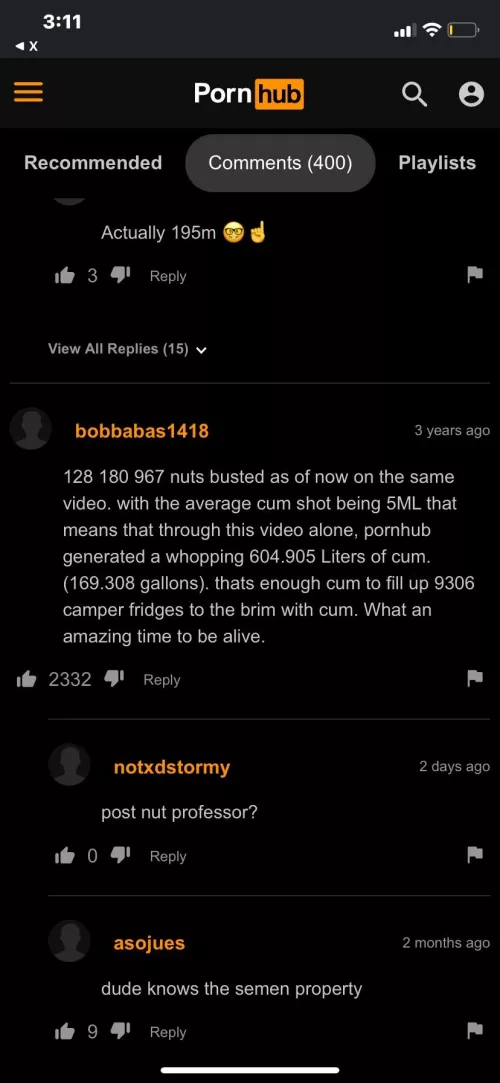Open notxdstormy's username profile
Viewport: 500px width, 1083px height.
171,767
